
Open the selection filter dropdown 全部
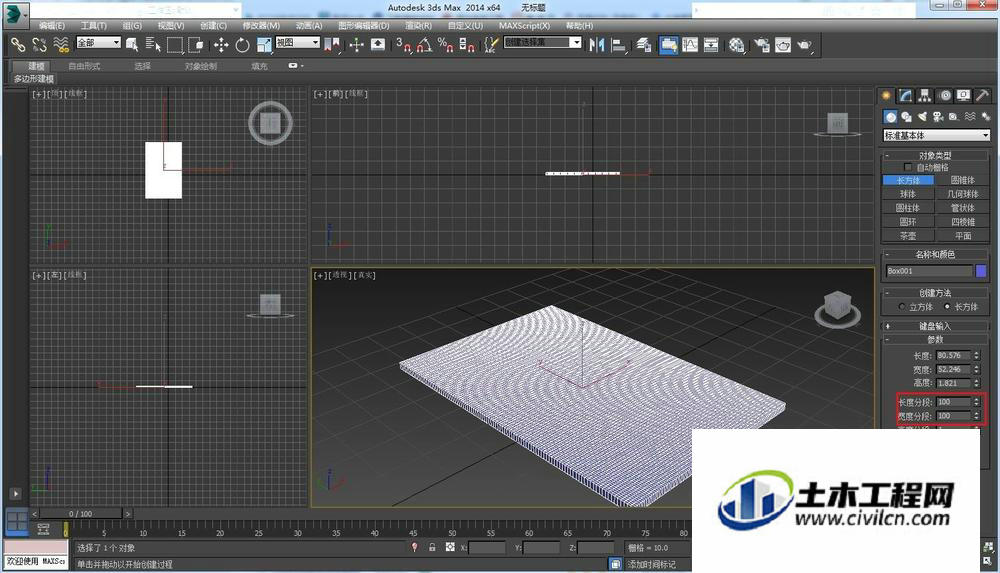click(x=98, y=43)
